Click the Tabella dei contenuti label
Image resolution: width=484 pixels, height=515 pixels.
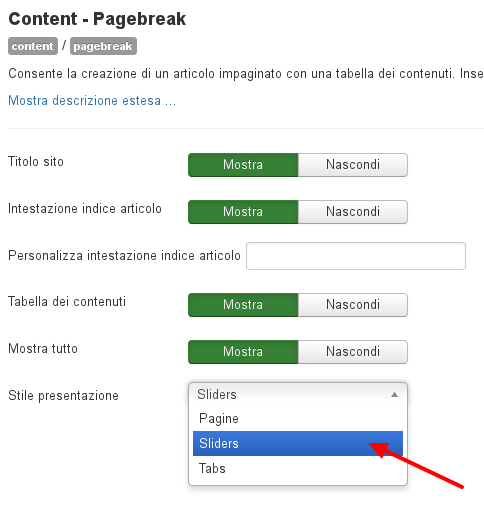67,301
